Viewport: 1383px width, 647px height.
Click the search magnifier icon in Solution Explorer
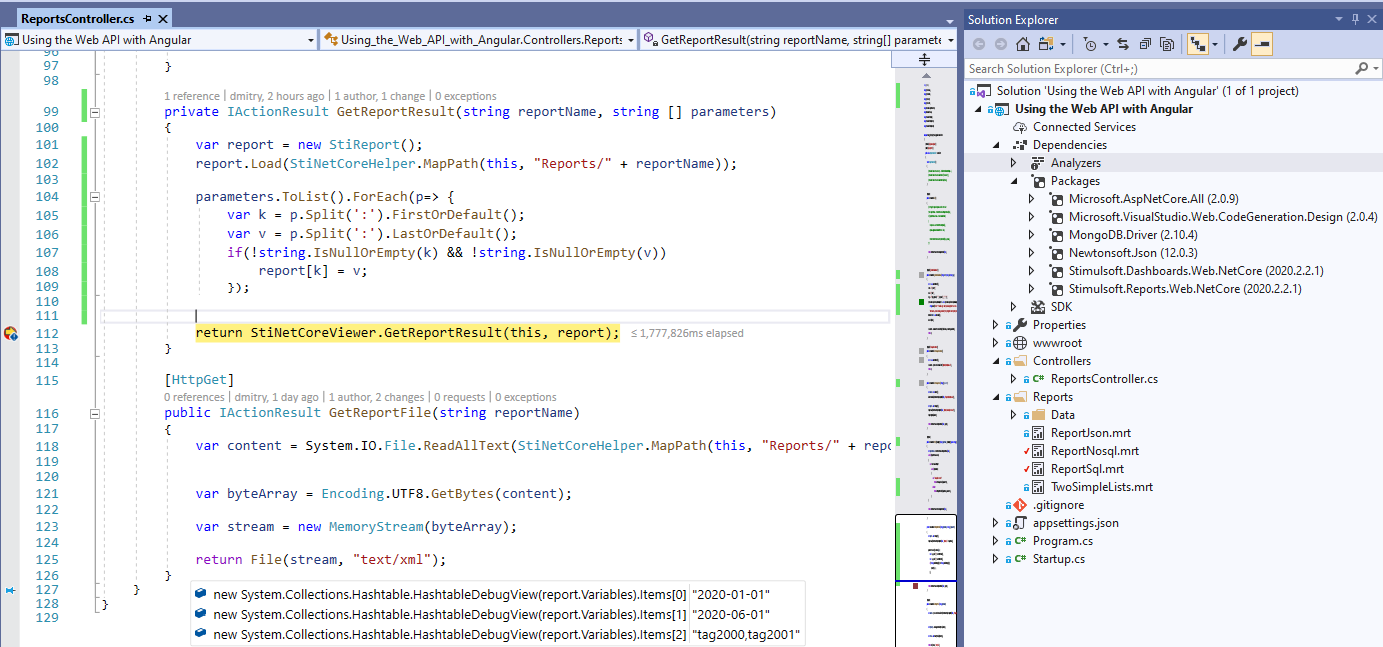[x=1361, y=68]
